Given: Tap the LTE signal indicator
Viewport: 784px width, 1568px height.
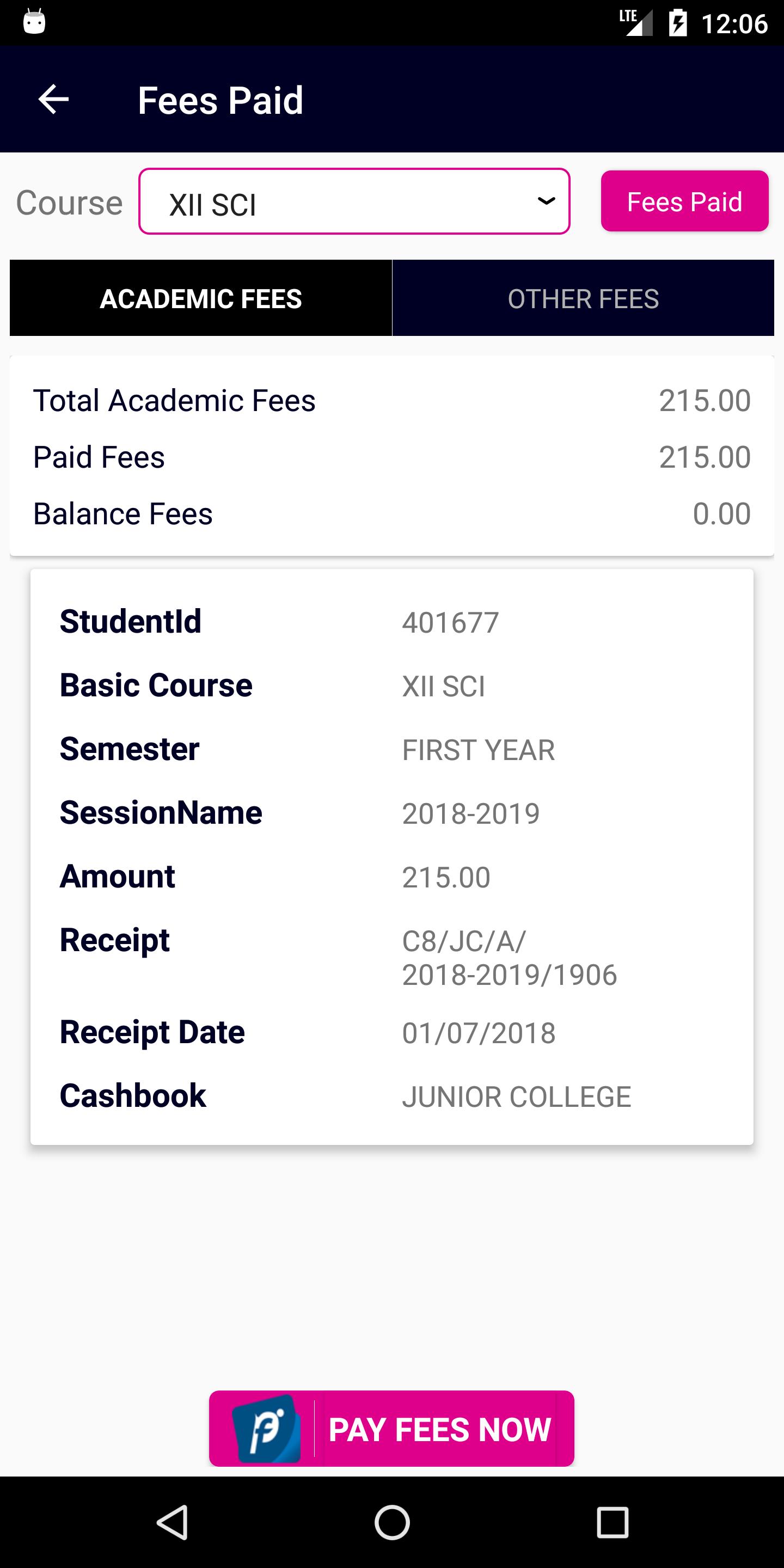Looking at the screenshot, I should point(635,22).
